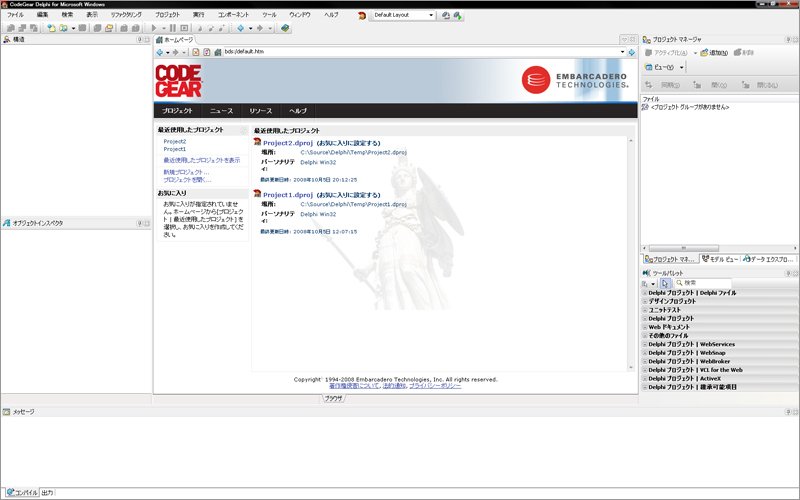This screenshot has height=500, width=800.
Task: Click the Save desktop layout icon
Action: (x=446, y=16)
